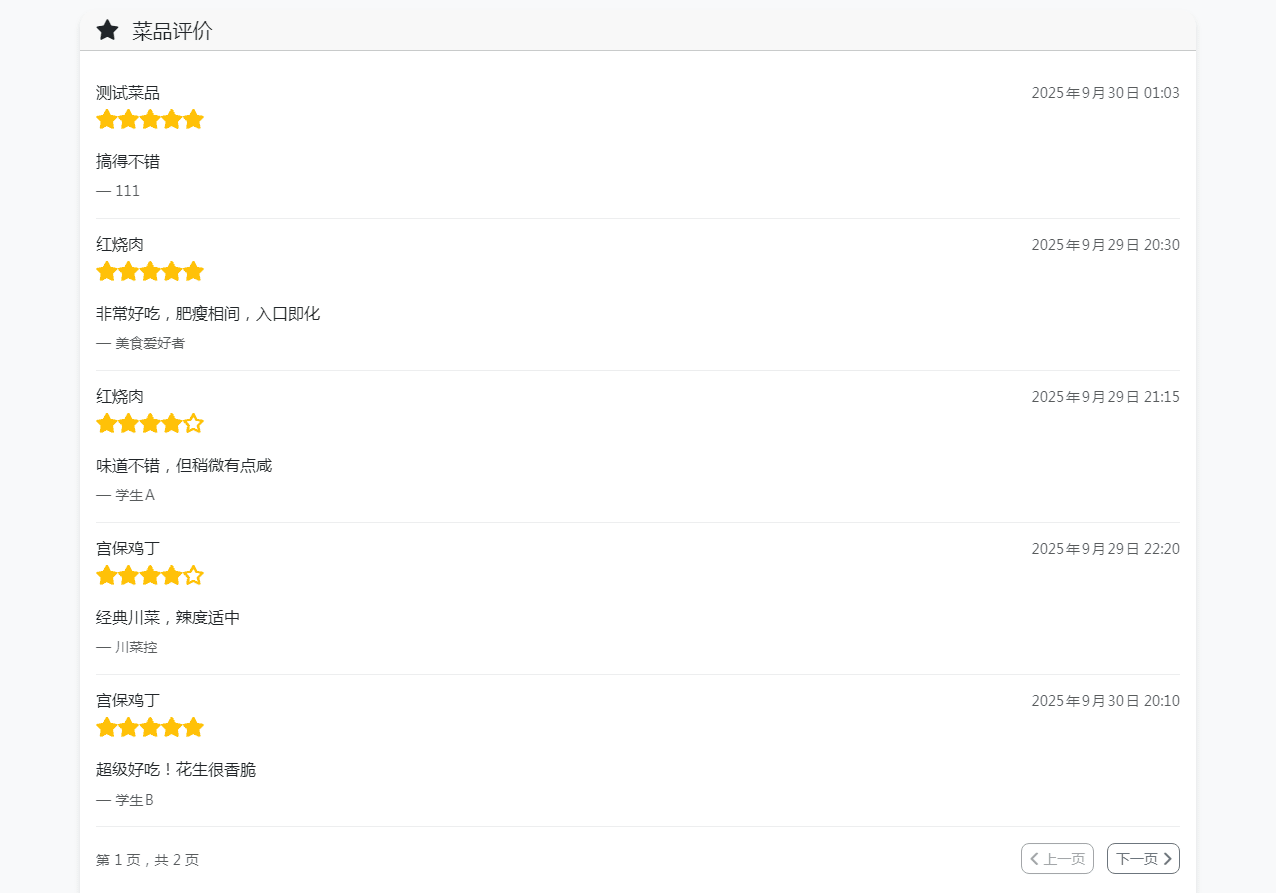
Task: Click the fifth star in 学生B's review
Action: (x=194, y=728)
